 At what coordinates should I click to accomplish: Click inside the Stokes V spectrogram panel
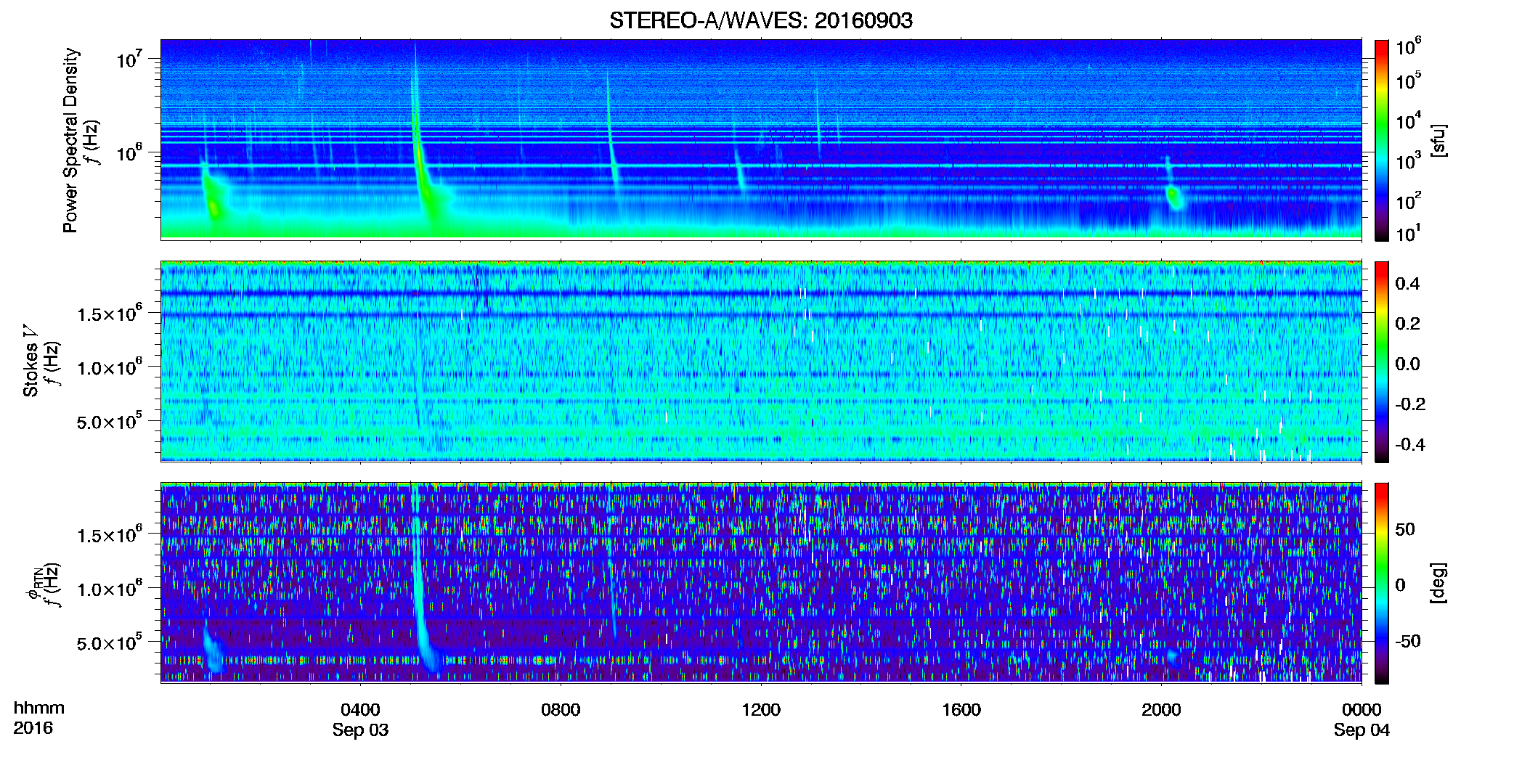click(761, 362)
